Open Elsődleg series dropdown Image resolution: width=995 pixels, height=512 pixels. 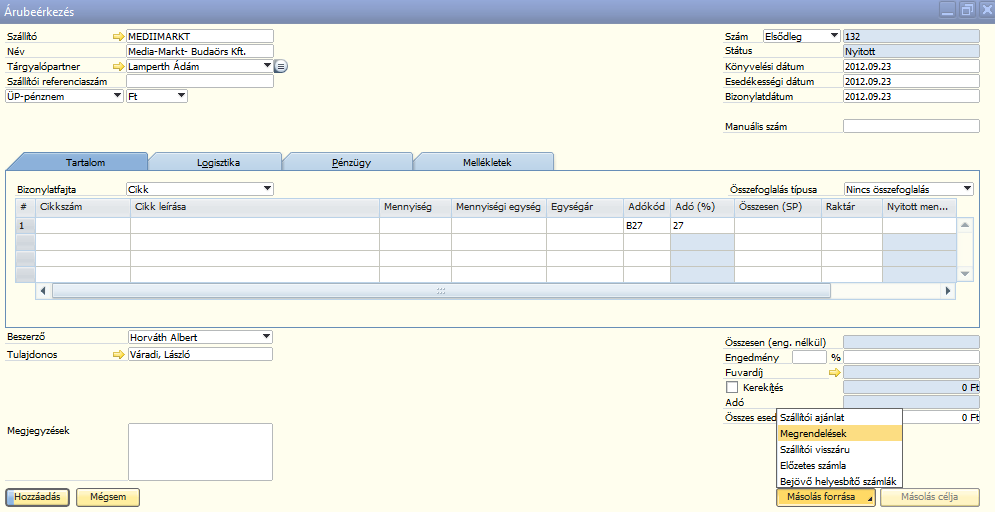coord(834,36)
